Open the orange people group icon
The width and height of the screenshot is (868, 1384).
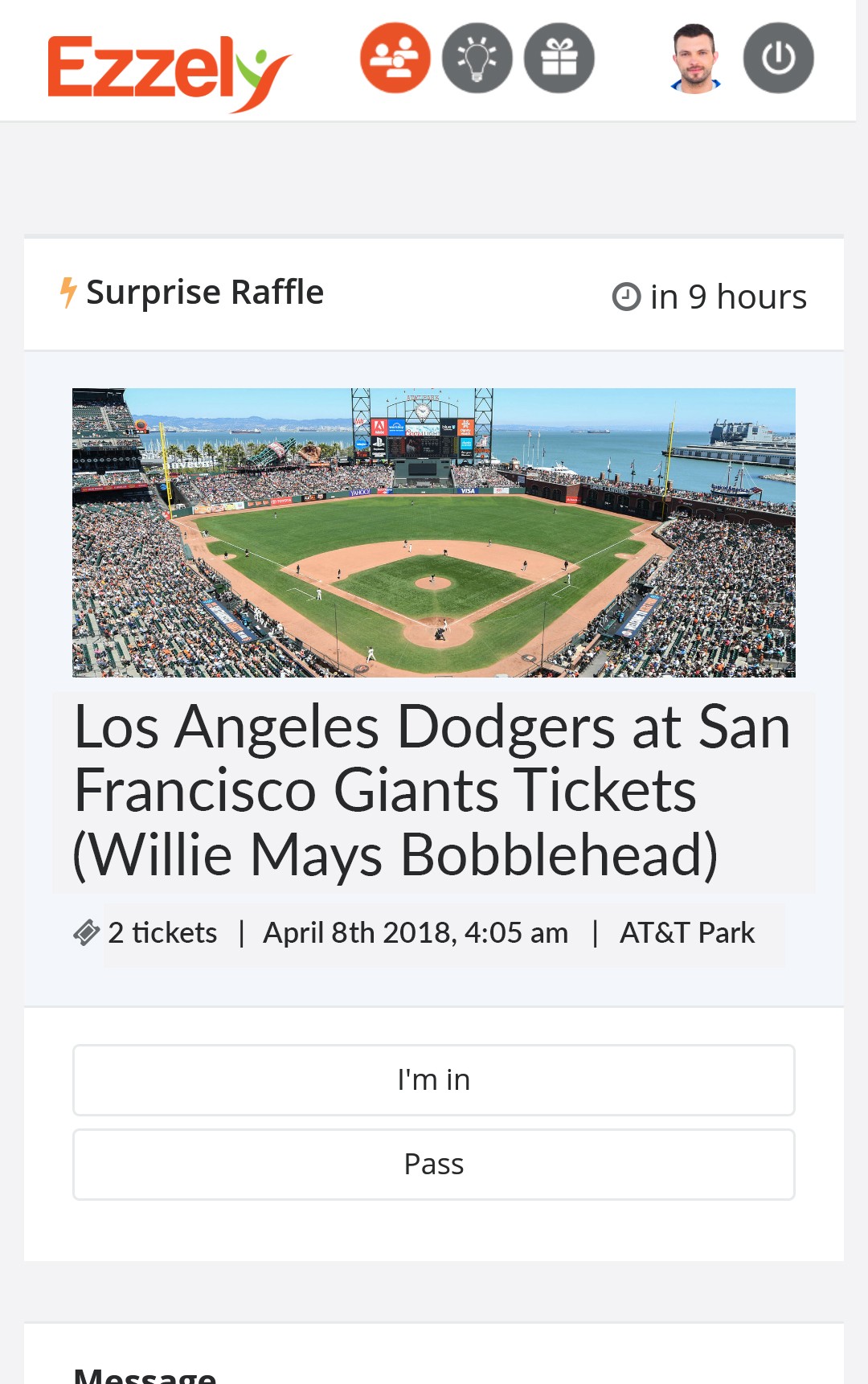(x=395, y=58)
